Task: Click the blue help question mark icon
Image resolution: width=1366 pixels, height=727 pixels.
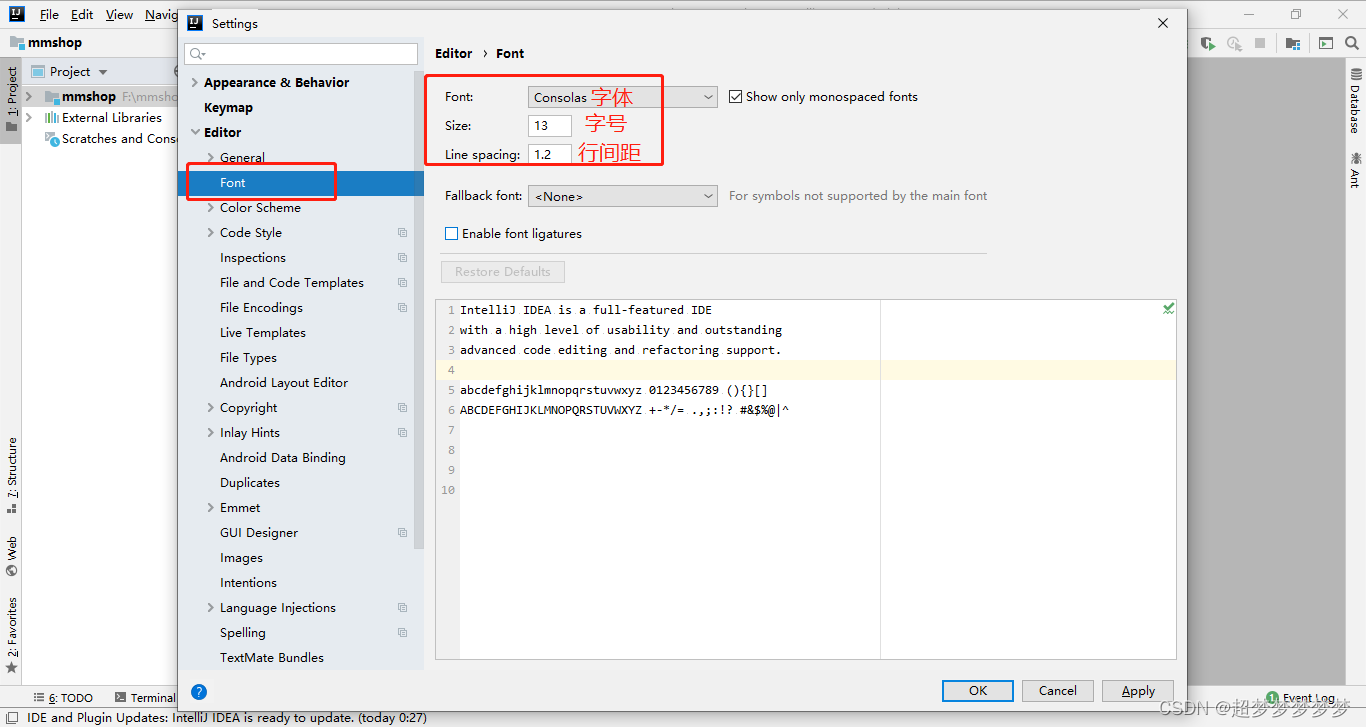Action: point(198,691)
